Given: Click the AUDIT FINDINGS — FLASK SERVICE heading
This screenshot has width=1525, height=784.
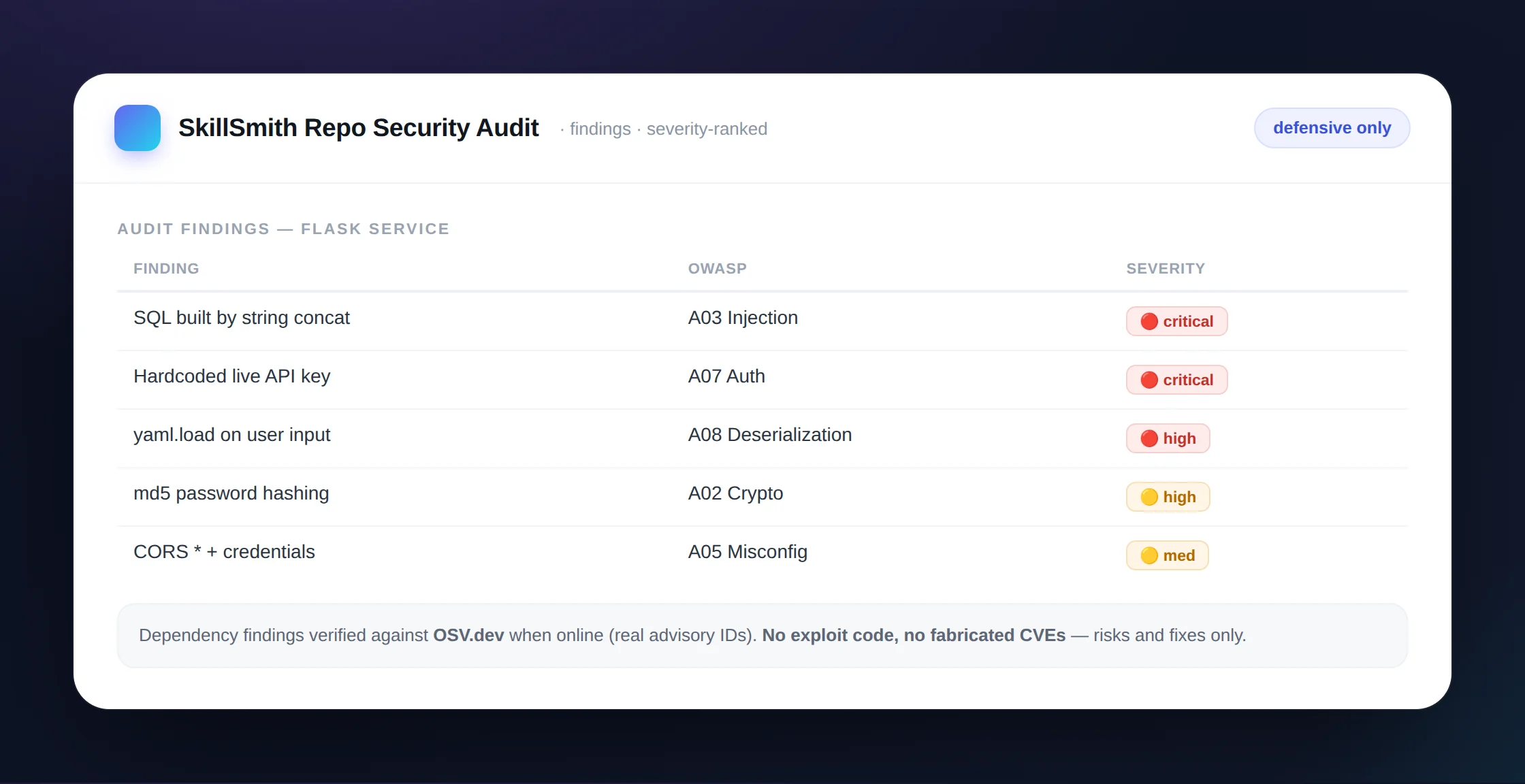Looking at the screenshot, I should click(283, 229).
